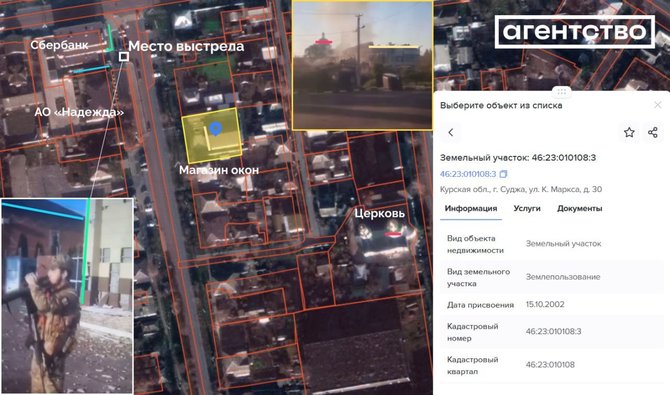Click the value Землепользование
The width and height of the screenshot is (670, 395).
(x=563, y=277)
